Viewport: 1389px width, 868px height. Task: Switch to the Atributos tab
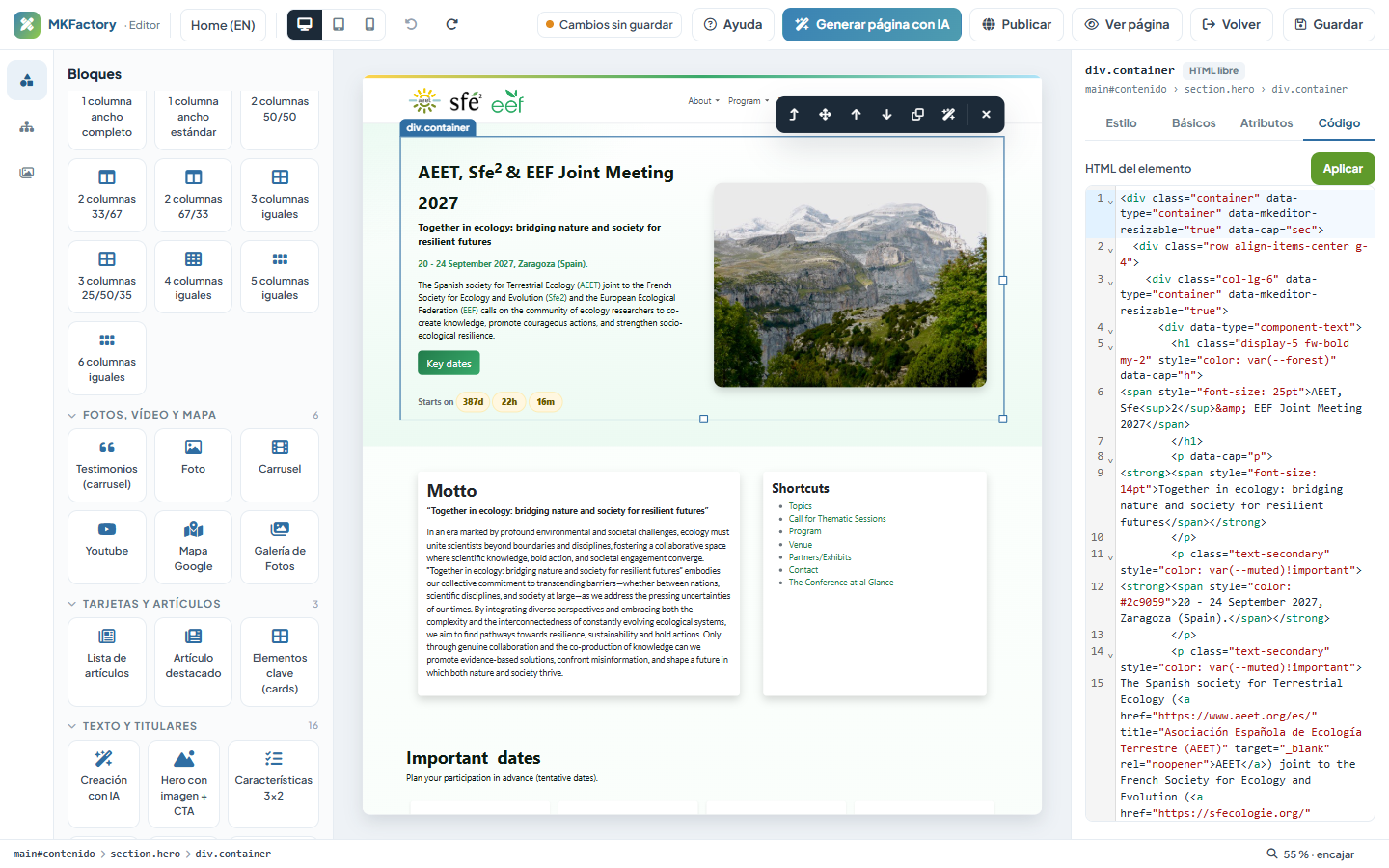click(1266, 123)
